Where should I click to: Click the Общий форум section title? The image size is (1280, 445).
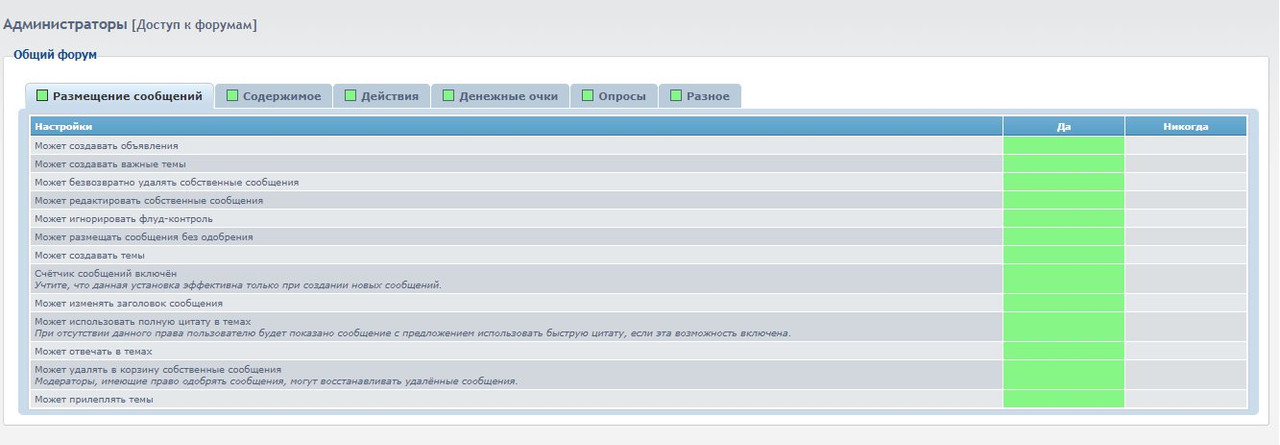coord(55,54)
